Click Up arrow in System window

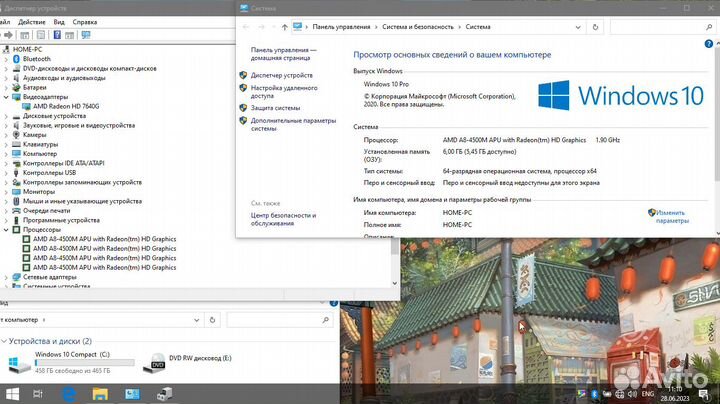[285, 27]
